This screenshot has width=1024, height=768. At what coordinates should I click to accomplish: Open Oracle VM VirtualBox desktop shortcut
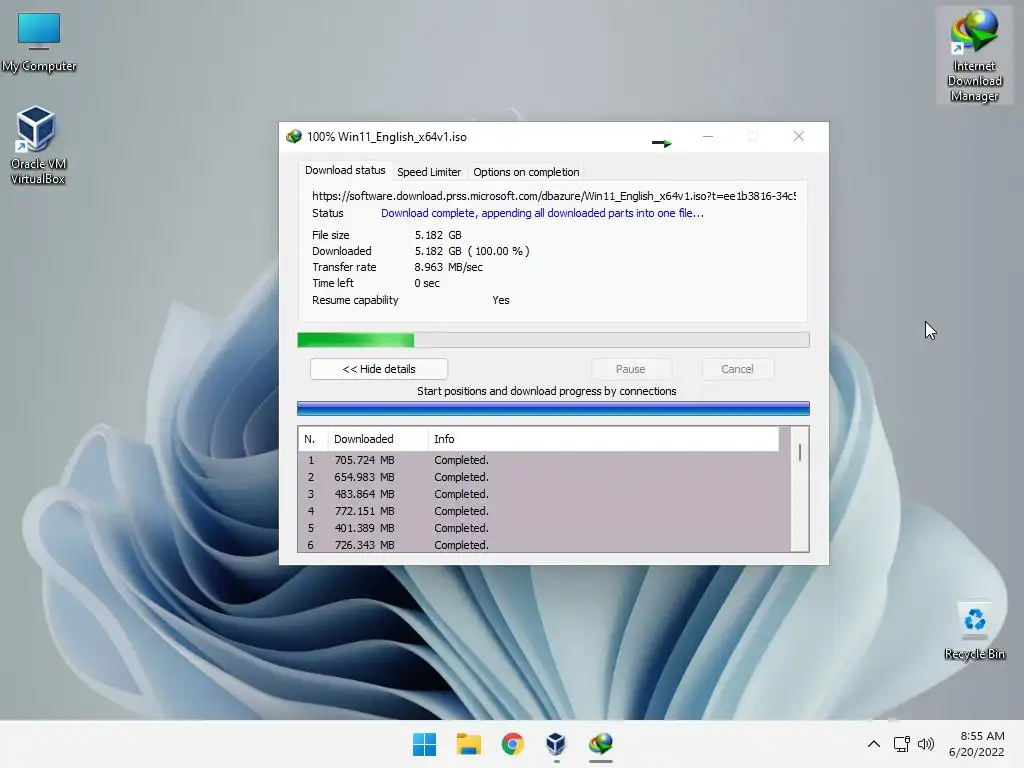click(x=37, y=145)
